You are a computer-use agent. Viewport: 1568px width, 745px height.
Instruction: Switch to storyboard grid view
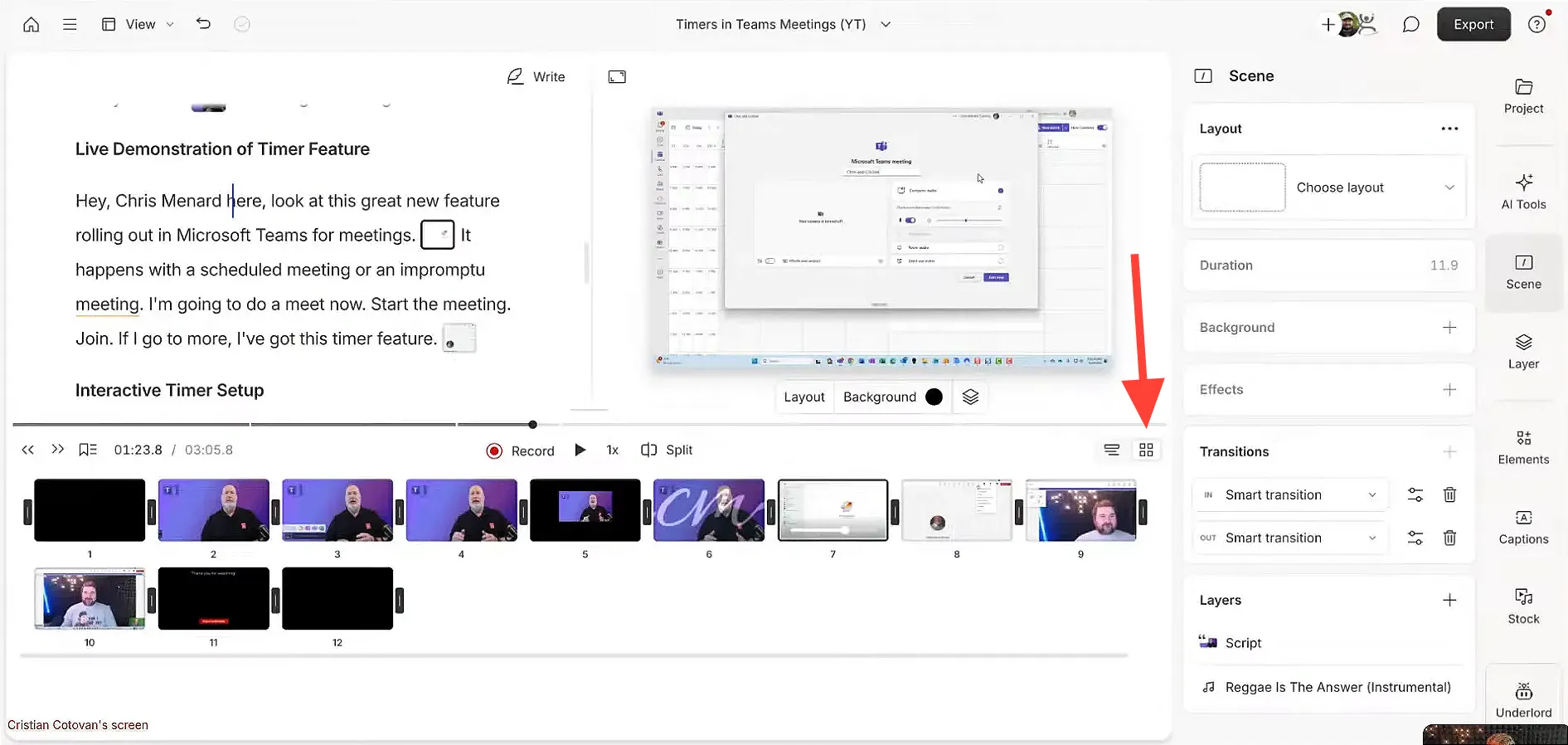[1146, 450]
